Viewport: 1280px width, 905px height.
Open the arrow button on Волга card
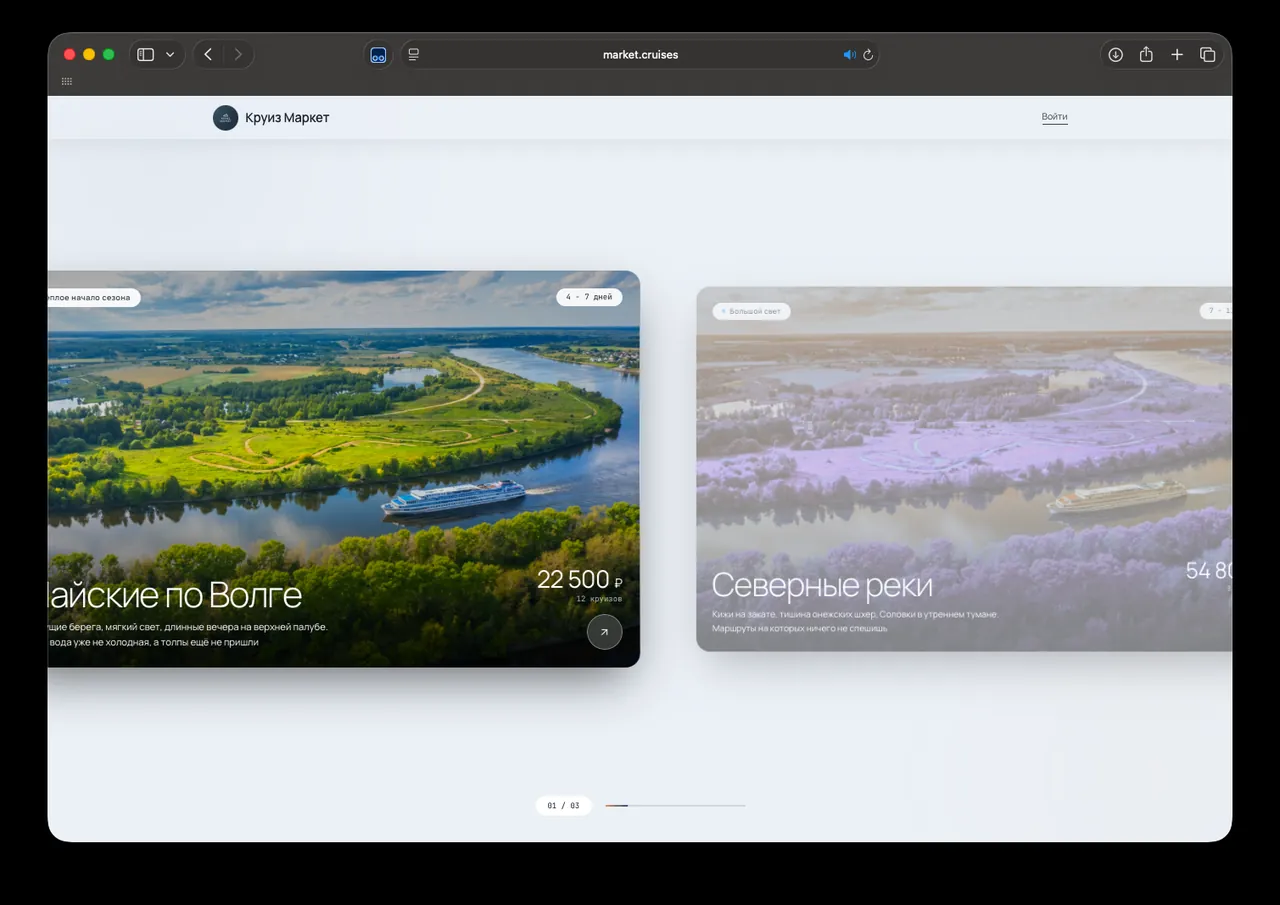point(604,632)
